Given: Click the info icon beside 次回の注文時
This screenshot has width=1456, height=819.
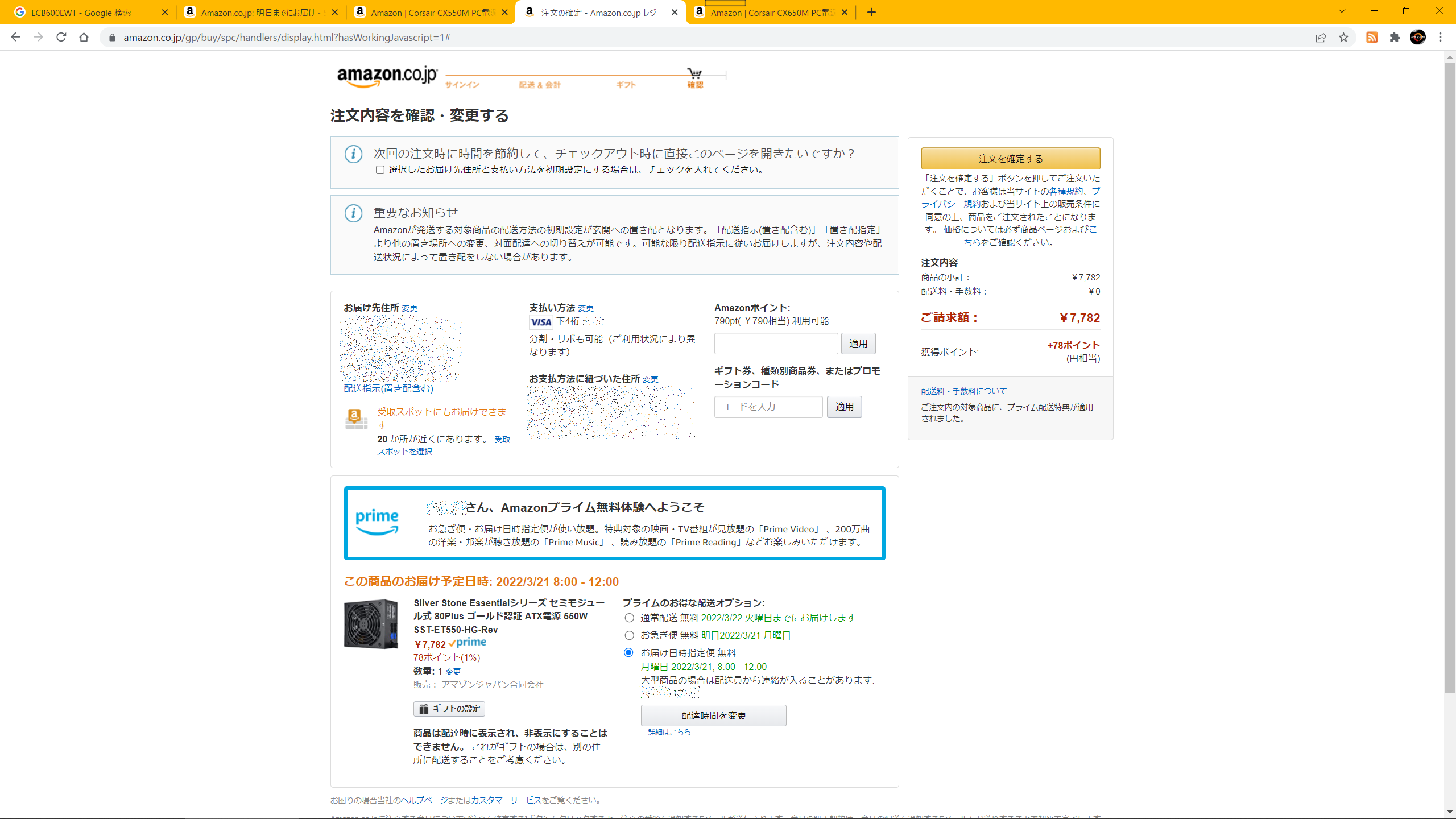Looking at the screenshot, I should [x=353, y=154].
